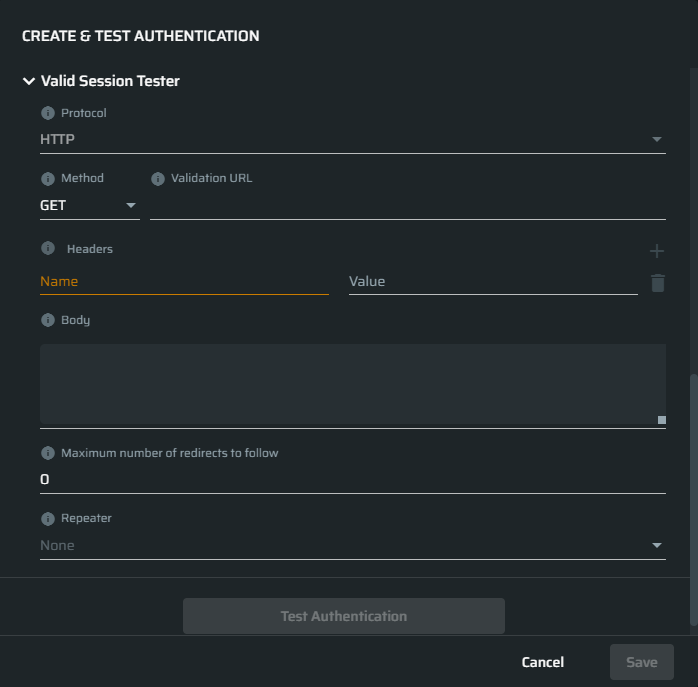Open the GET method dropdown

pyautogui.click(x=90, y=205)
